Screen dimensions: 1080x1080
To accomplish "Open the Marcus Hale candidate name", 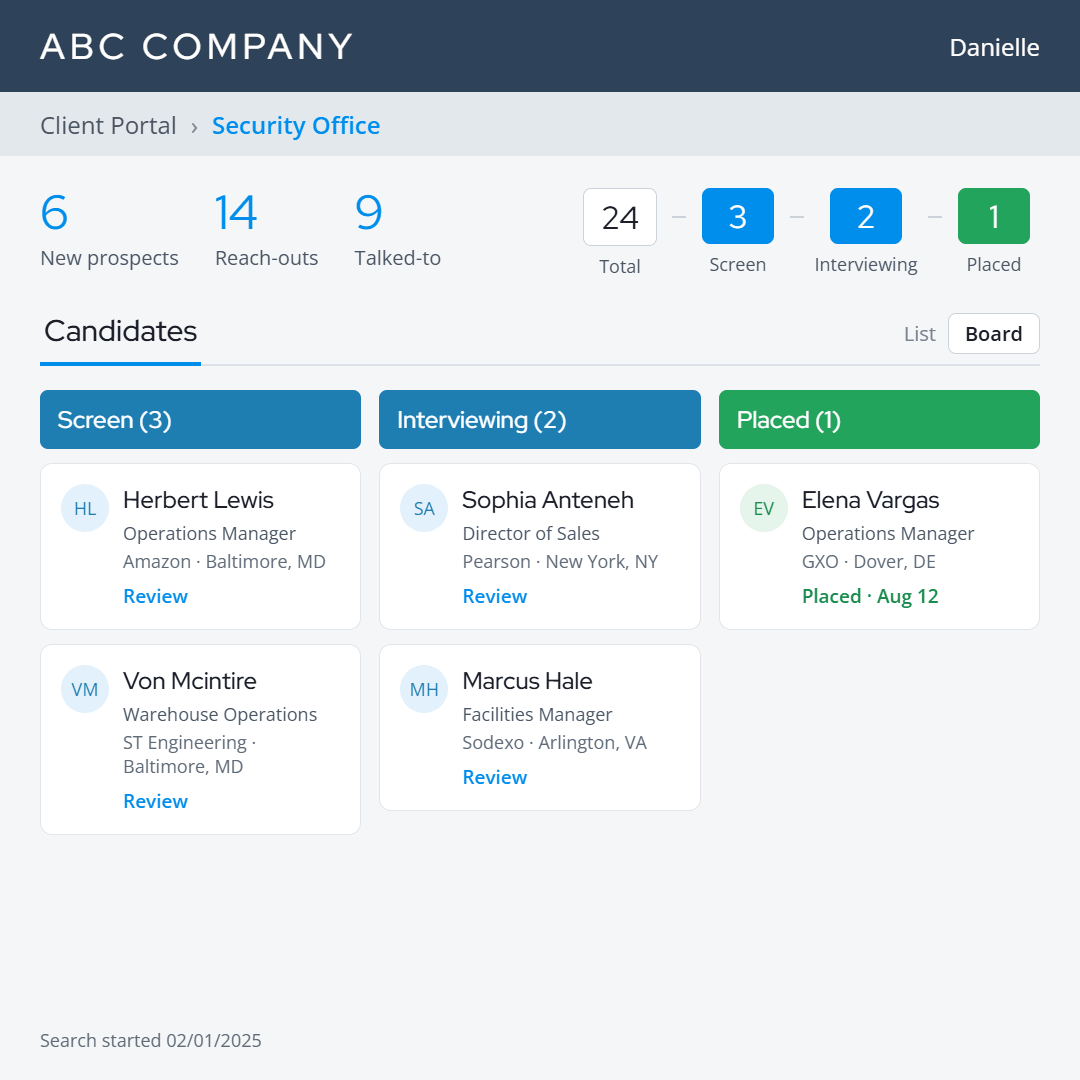I will (528, 682).
